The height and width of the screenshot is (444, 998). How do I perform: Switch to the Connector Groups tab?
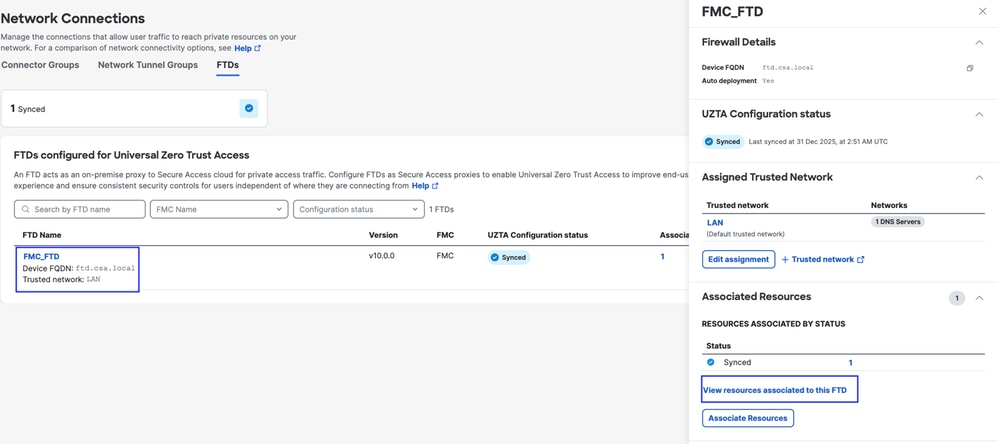pyautogui.click(x=40, y=65)
